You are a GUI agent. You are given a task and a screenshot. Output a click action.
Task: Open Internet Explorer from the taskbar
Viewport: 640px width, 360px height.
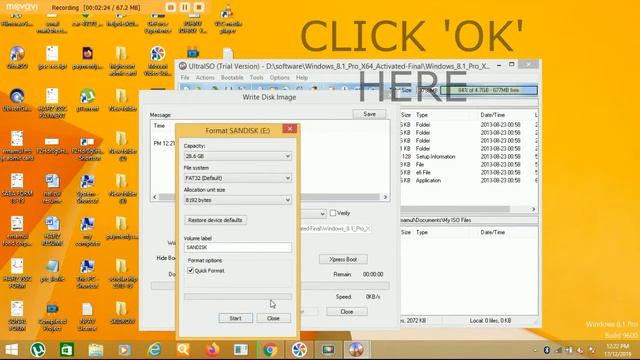click(x=154, y=350)
